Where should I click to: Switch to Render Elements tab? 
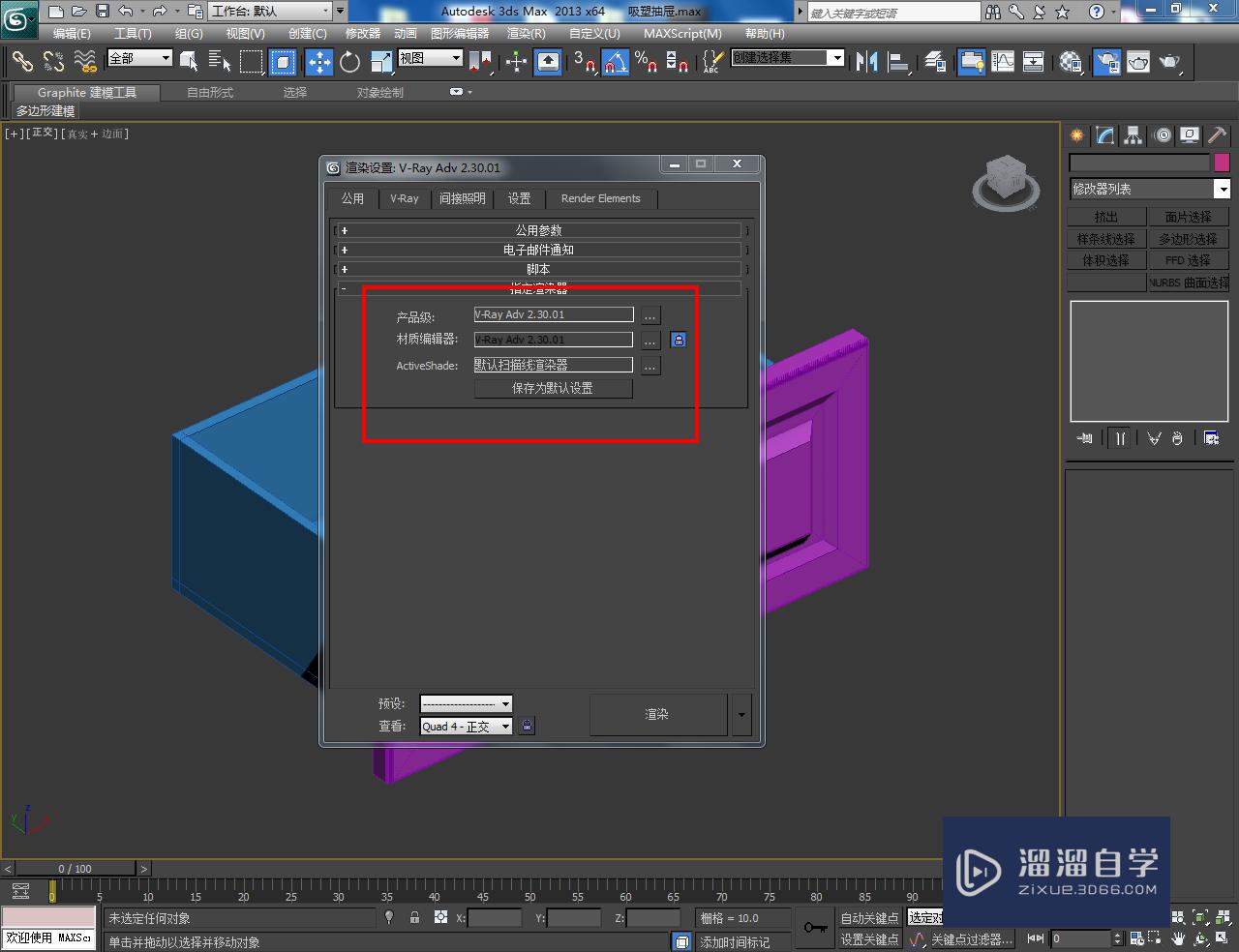601,198
